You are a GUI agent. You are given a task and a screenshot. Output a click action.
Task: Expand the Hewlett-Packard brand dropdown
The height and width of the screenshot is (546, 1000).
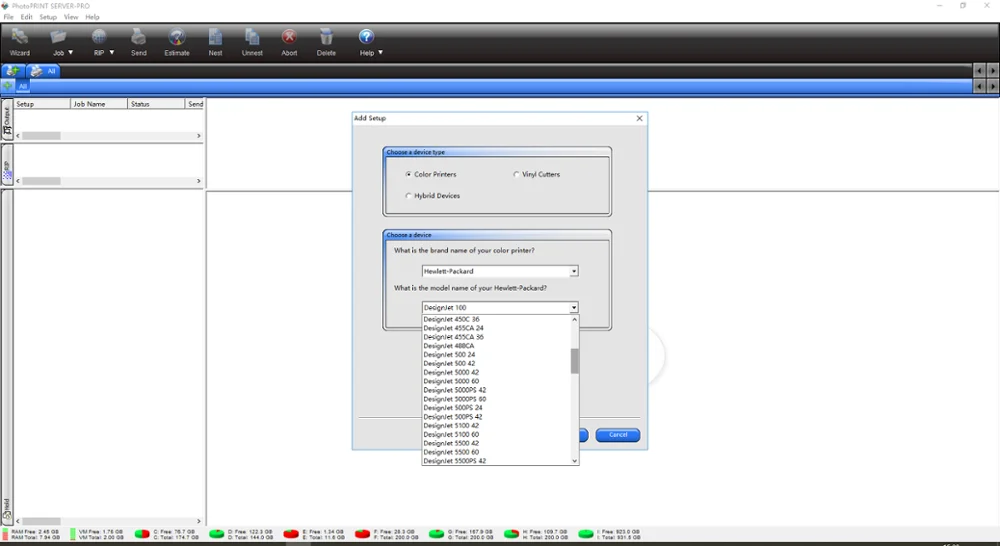(574, 271)
